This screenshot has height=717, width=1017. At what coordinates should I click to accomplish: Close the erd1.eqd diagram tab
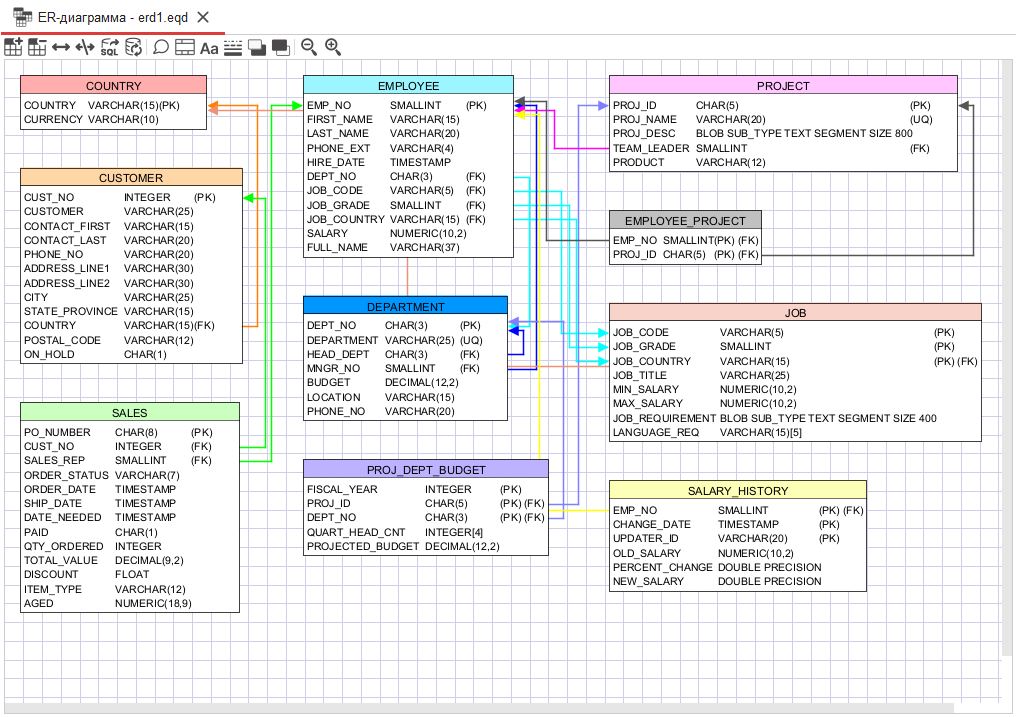click(203, 17)
